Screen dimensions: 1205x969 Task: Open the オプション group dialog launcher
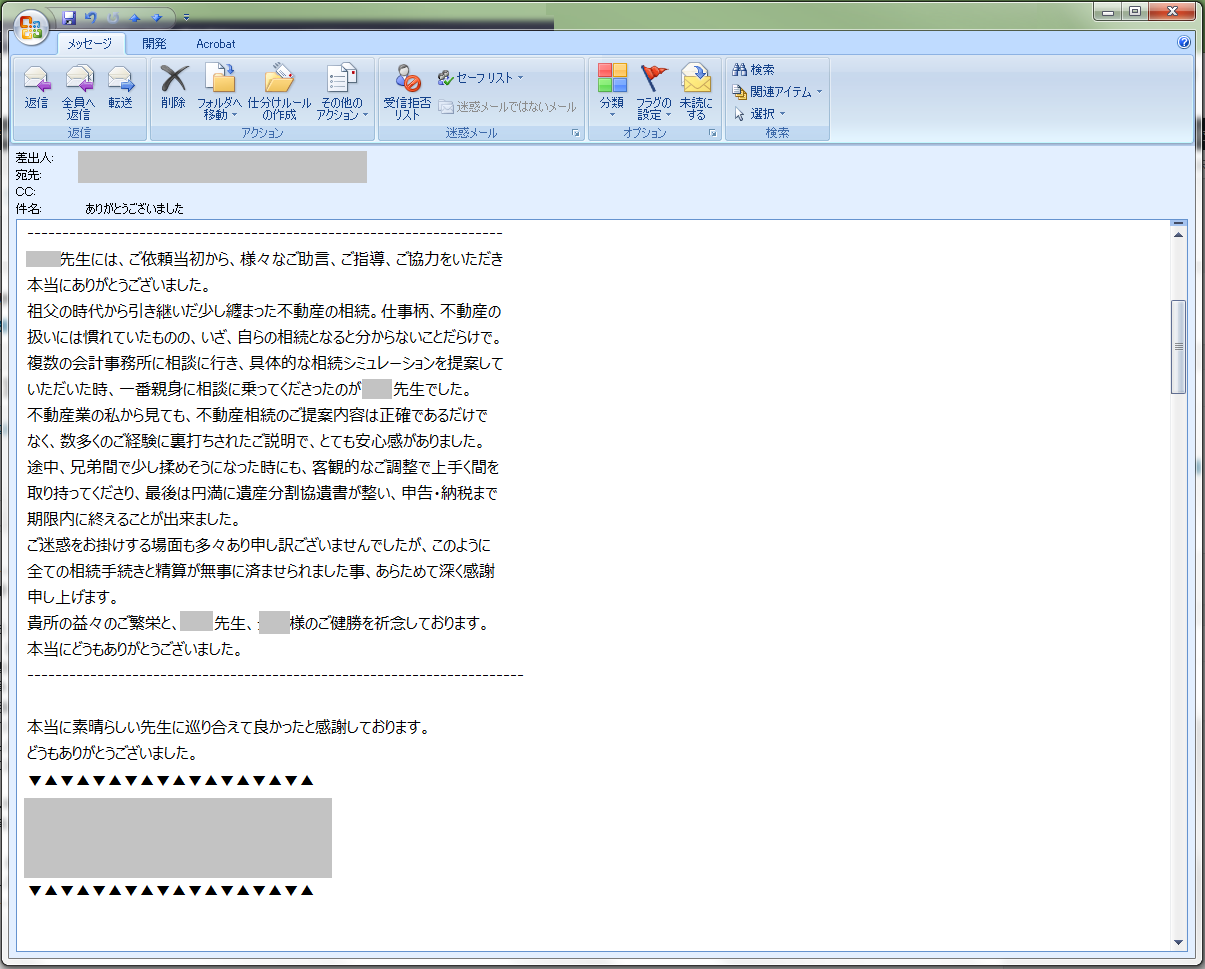713,133
